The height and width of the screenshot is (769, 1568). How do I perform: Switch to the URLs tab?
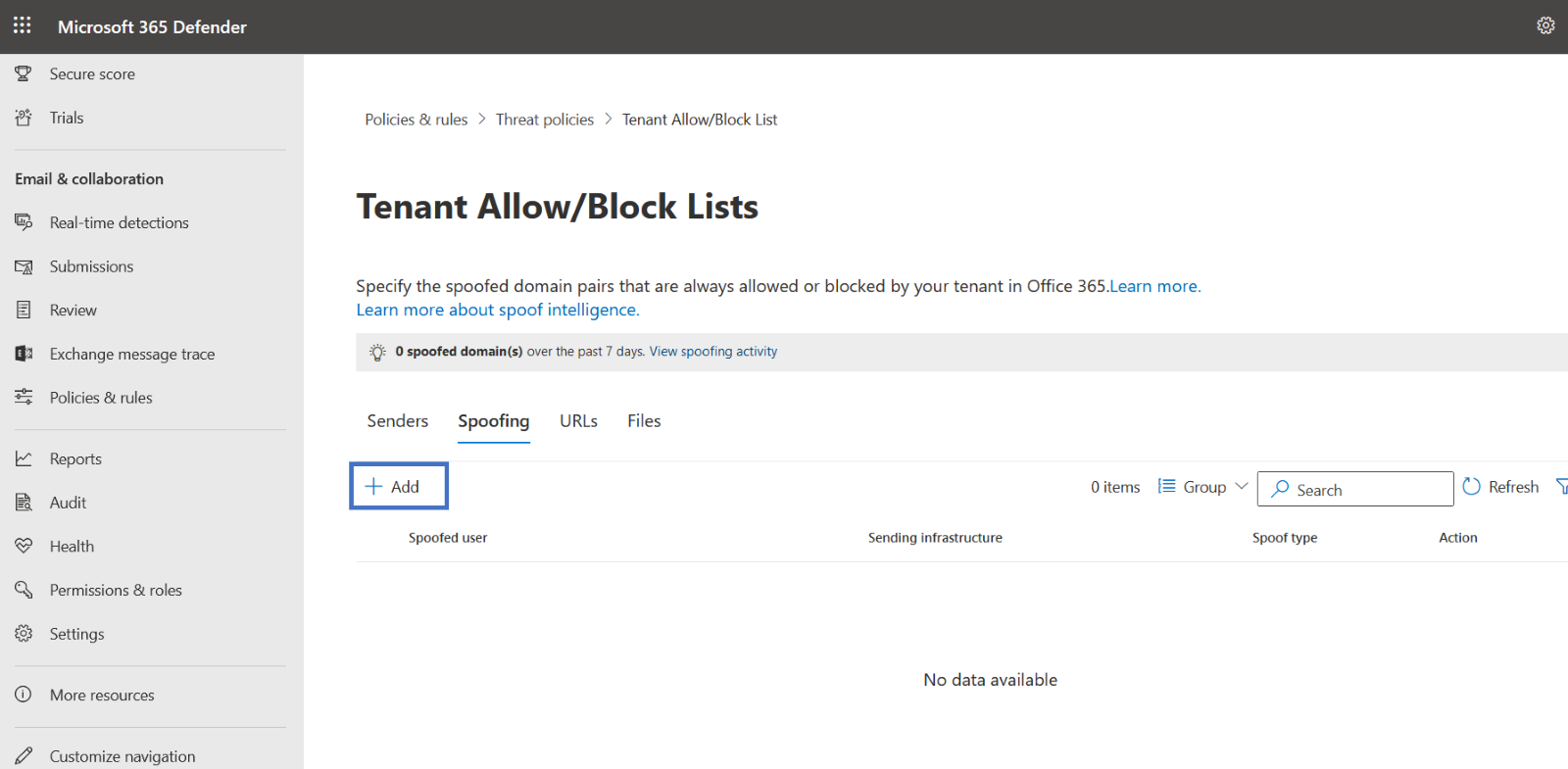coord(578,421)
